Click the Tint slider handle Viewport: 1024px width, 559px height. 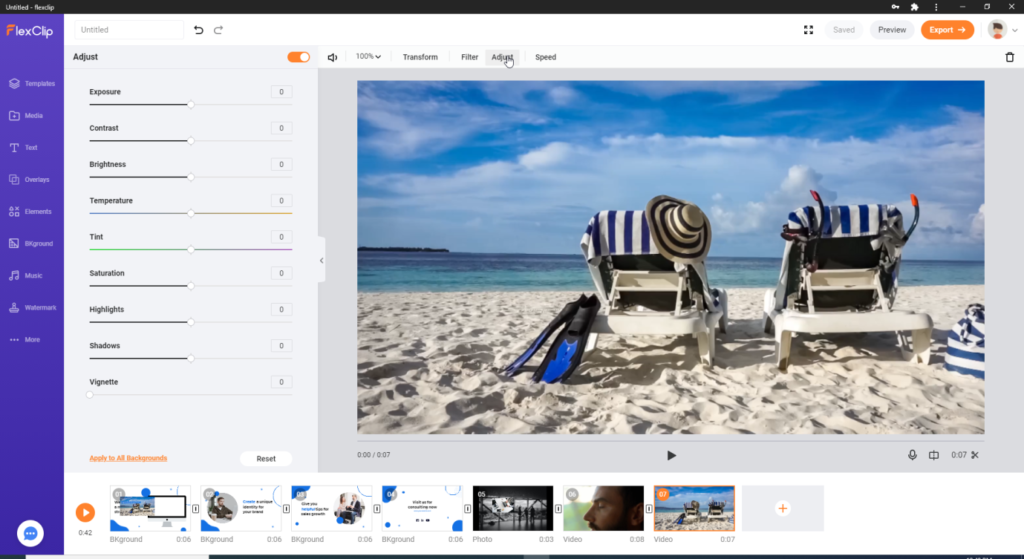coord(191,249)
